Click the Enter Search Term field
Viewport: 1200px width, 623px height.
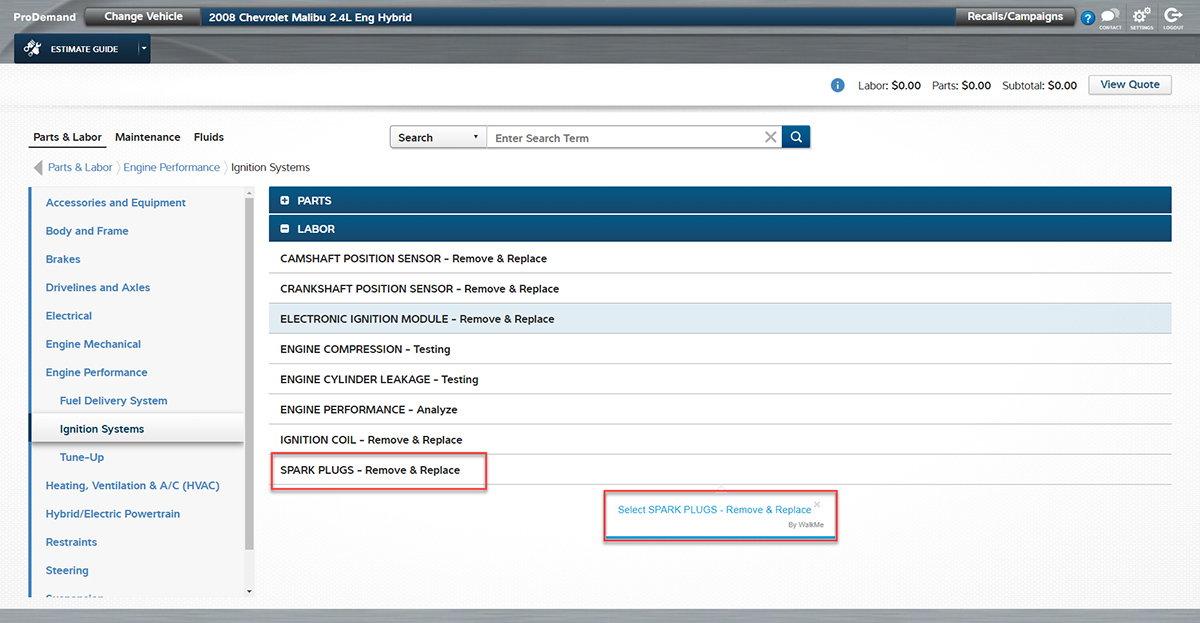(625, 138)
